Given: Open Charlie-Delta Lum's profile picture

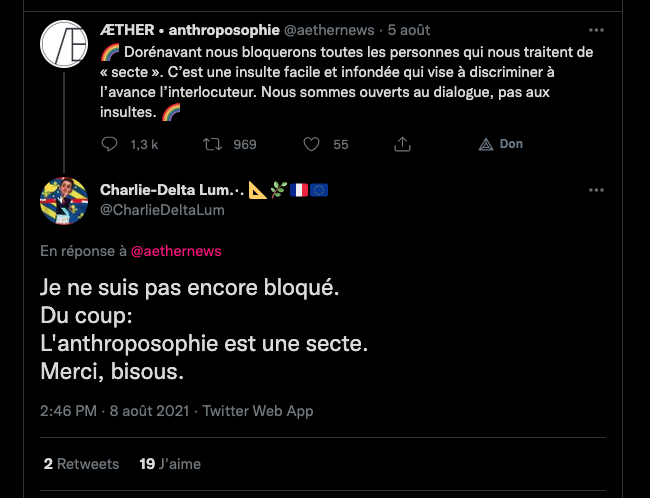Looking at the screenshot, I should click(x=65, y=200).
